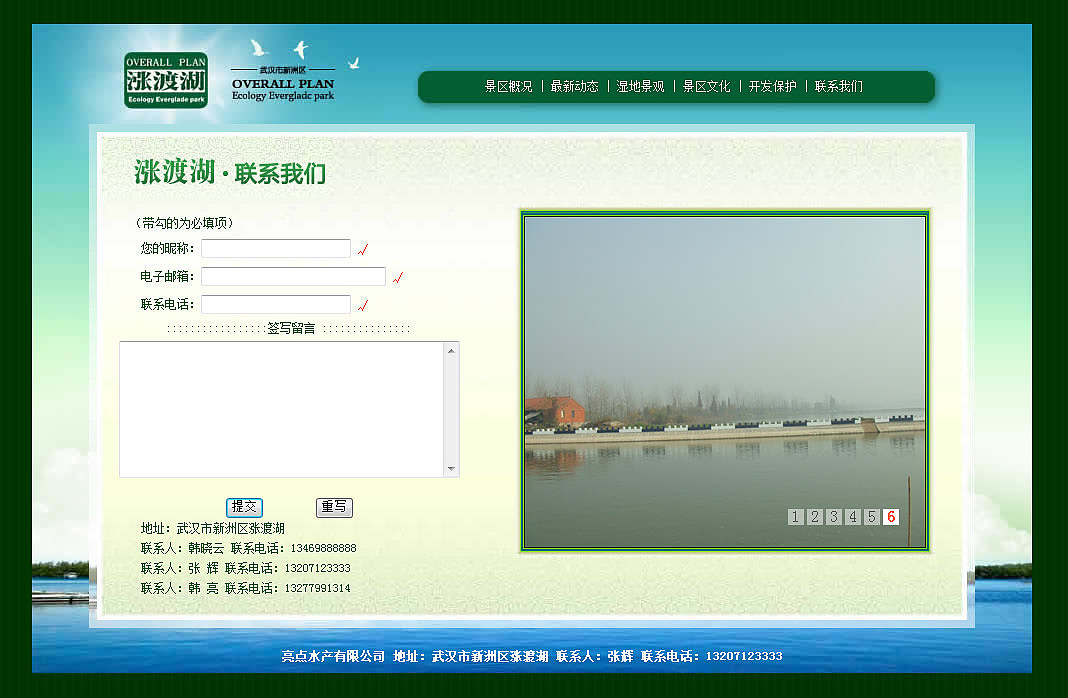Open the 最新动态 menu item
The width and height of the screenshot is (1068, 698).
[574, 87]
